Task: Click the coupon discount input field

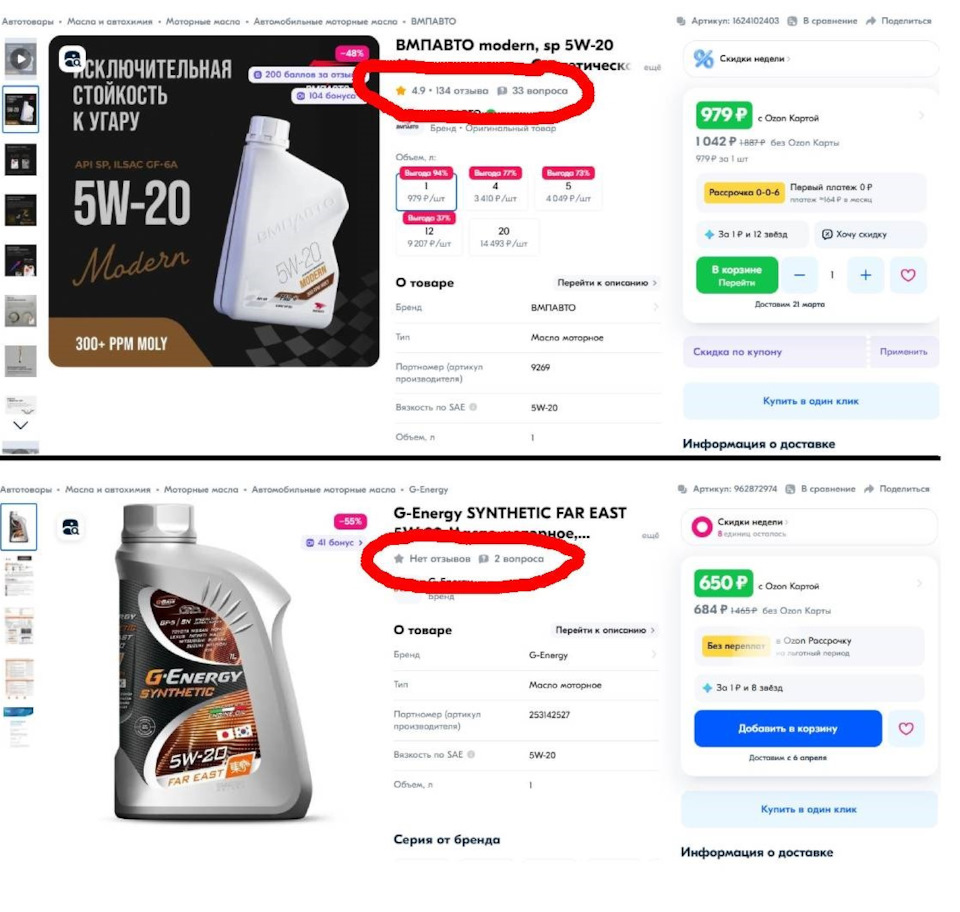Action: [774, 352]
